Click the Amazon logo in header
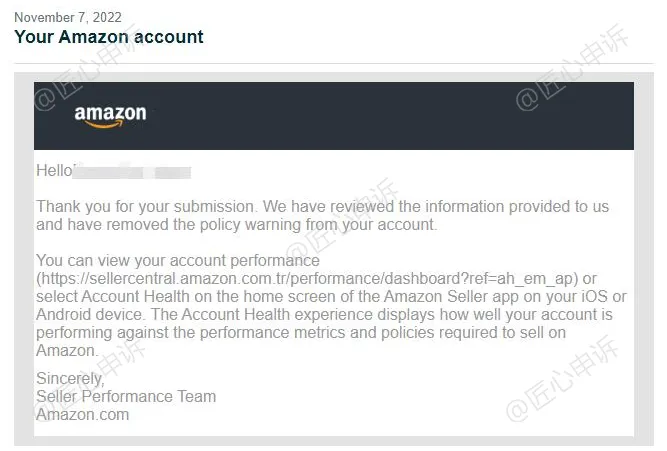Screen dimensions: 667x451 coord(110,116)
